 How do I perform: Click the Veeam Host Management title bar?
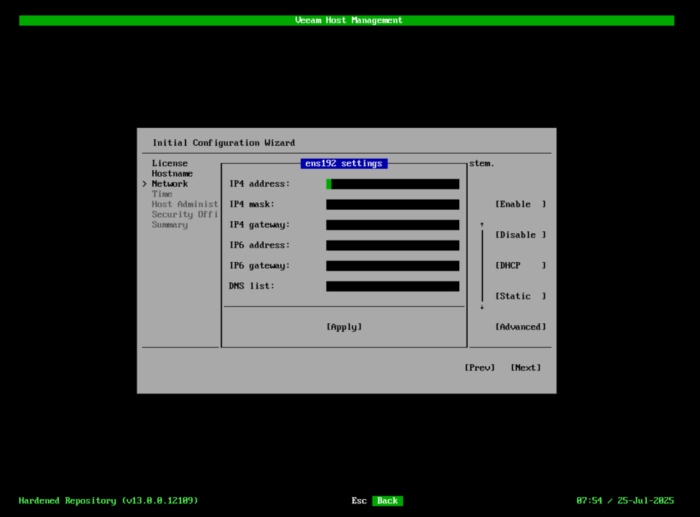347,20
